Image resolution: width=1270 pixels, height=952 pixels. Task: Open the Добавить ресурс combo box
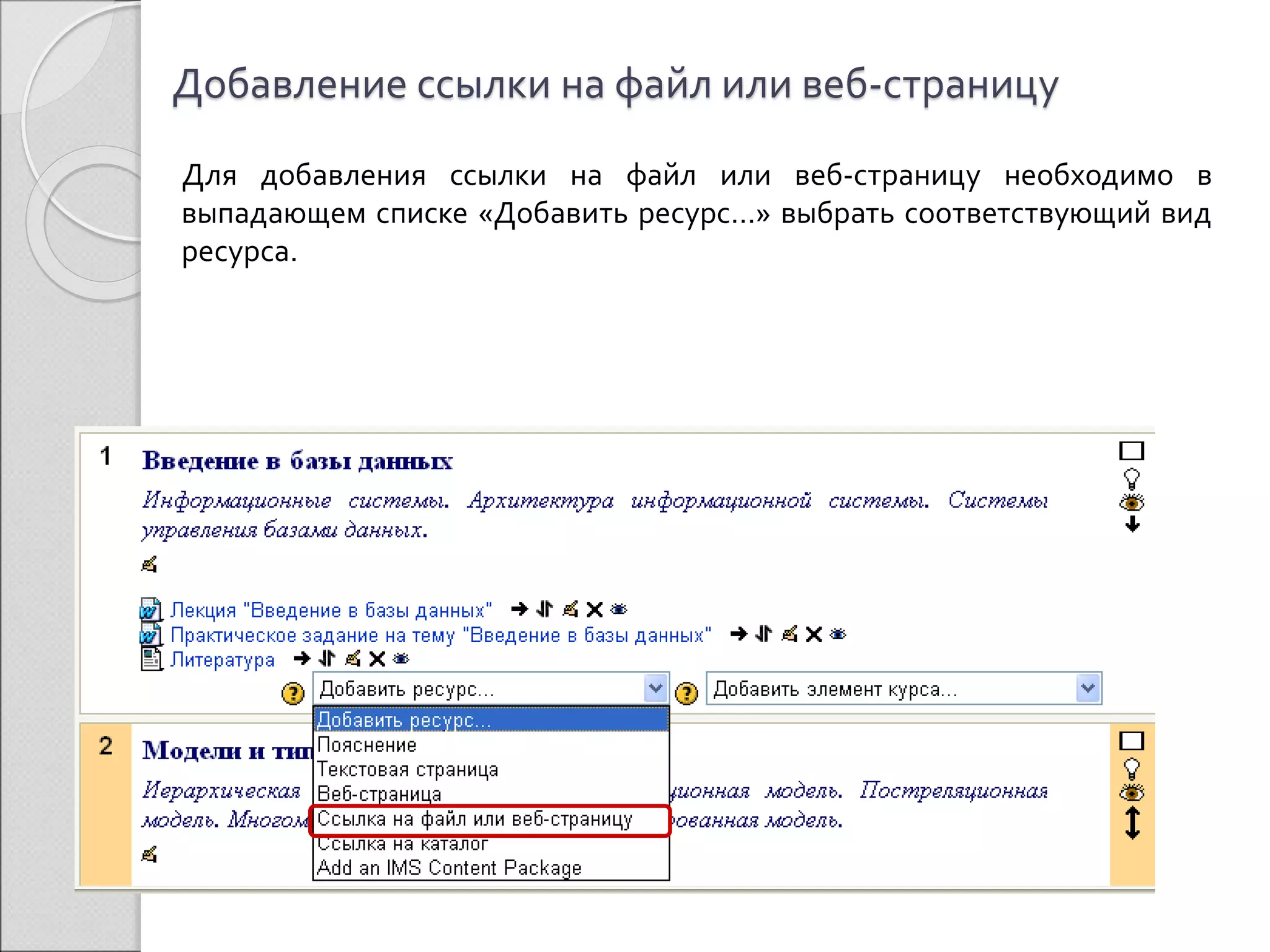[x=491, y=689]
